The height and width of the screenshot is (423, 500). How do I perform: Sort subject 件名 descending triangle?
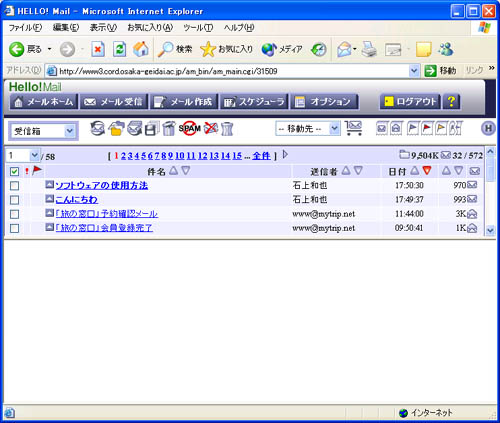186,171
